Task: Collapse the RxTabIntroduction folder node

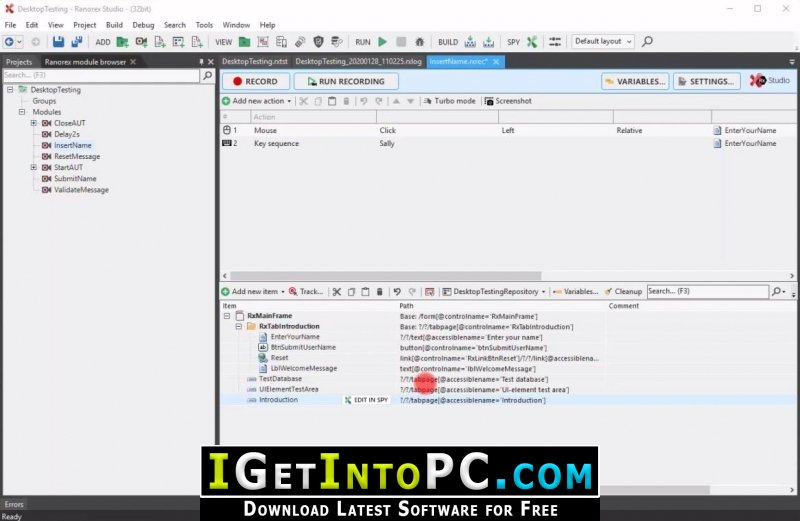Action: click(x=239, y=327)
